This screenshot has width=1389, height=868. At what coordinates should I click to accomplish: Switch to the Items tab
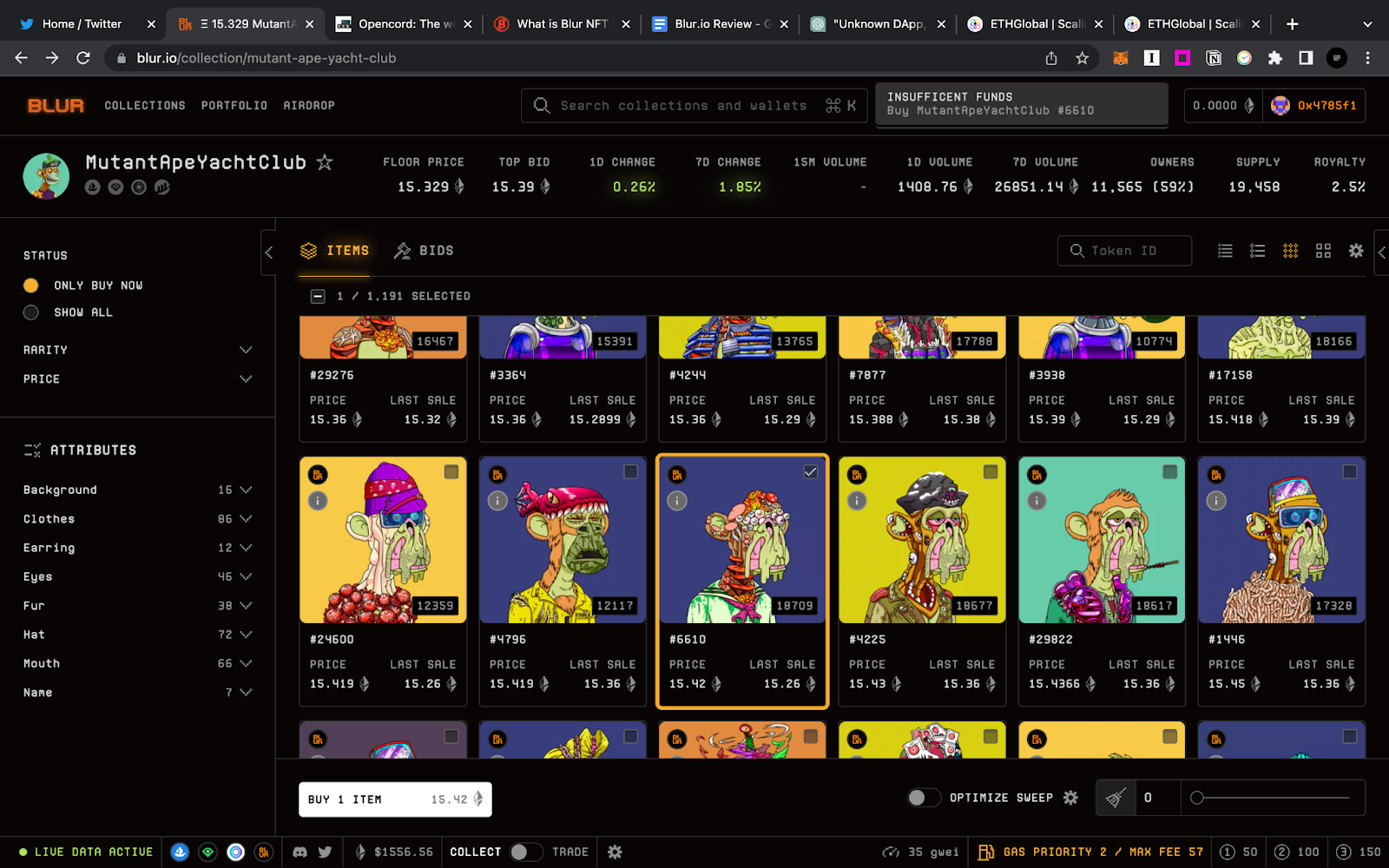point(335,251)
